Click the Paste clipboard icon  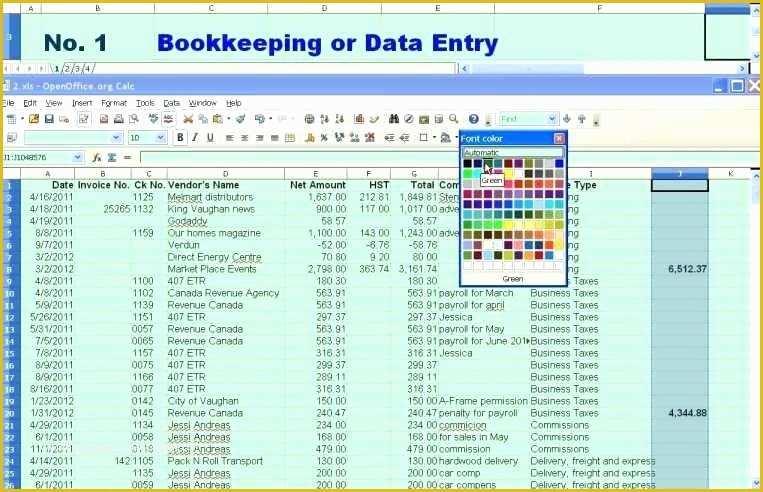point(218,119)
